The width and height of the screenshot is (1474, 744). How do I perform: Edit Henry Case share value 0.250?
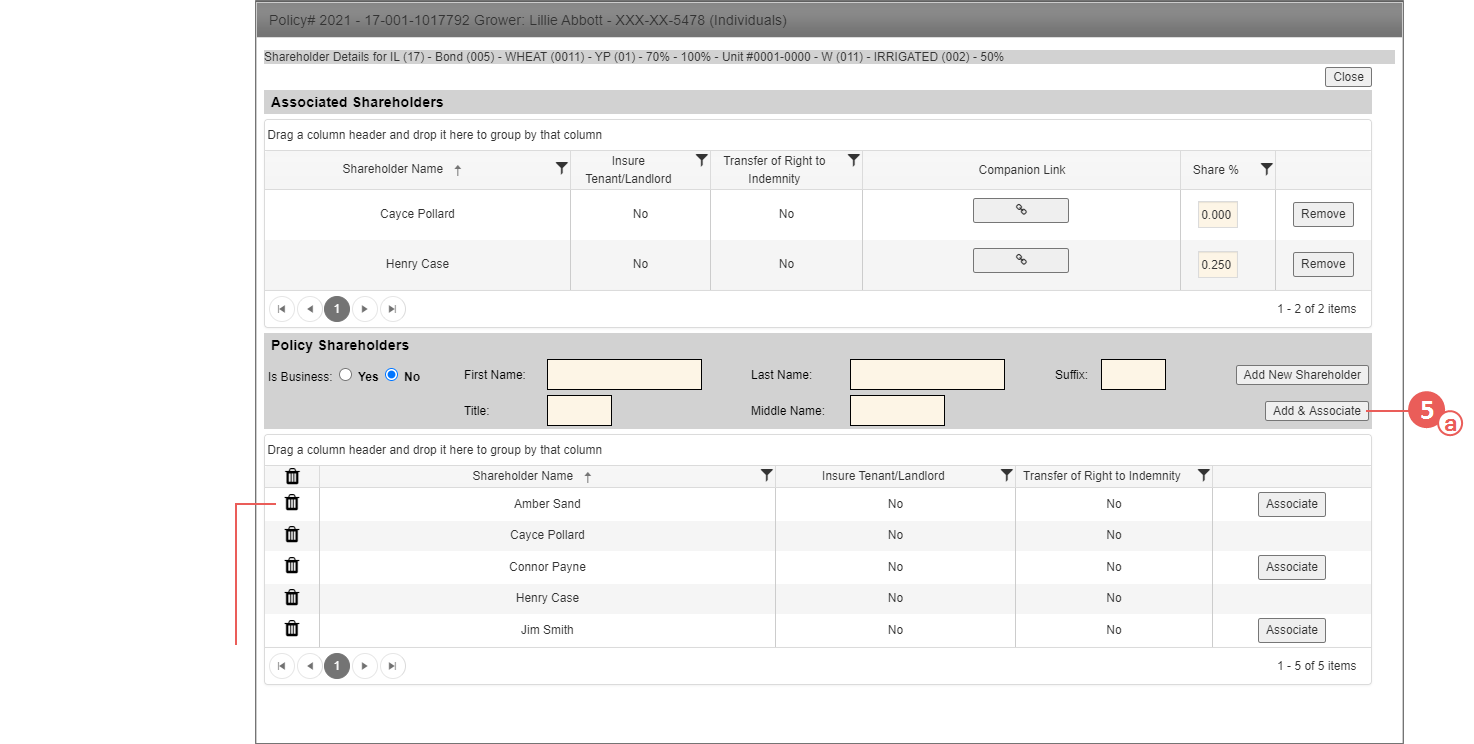[x=1217, y=264]
